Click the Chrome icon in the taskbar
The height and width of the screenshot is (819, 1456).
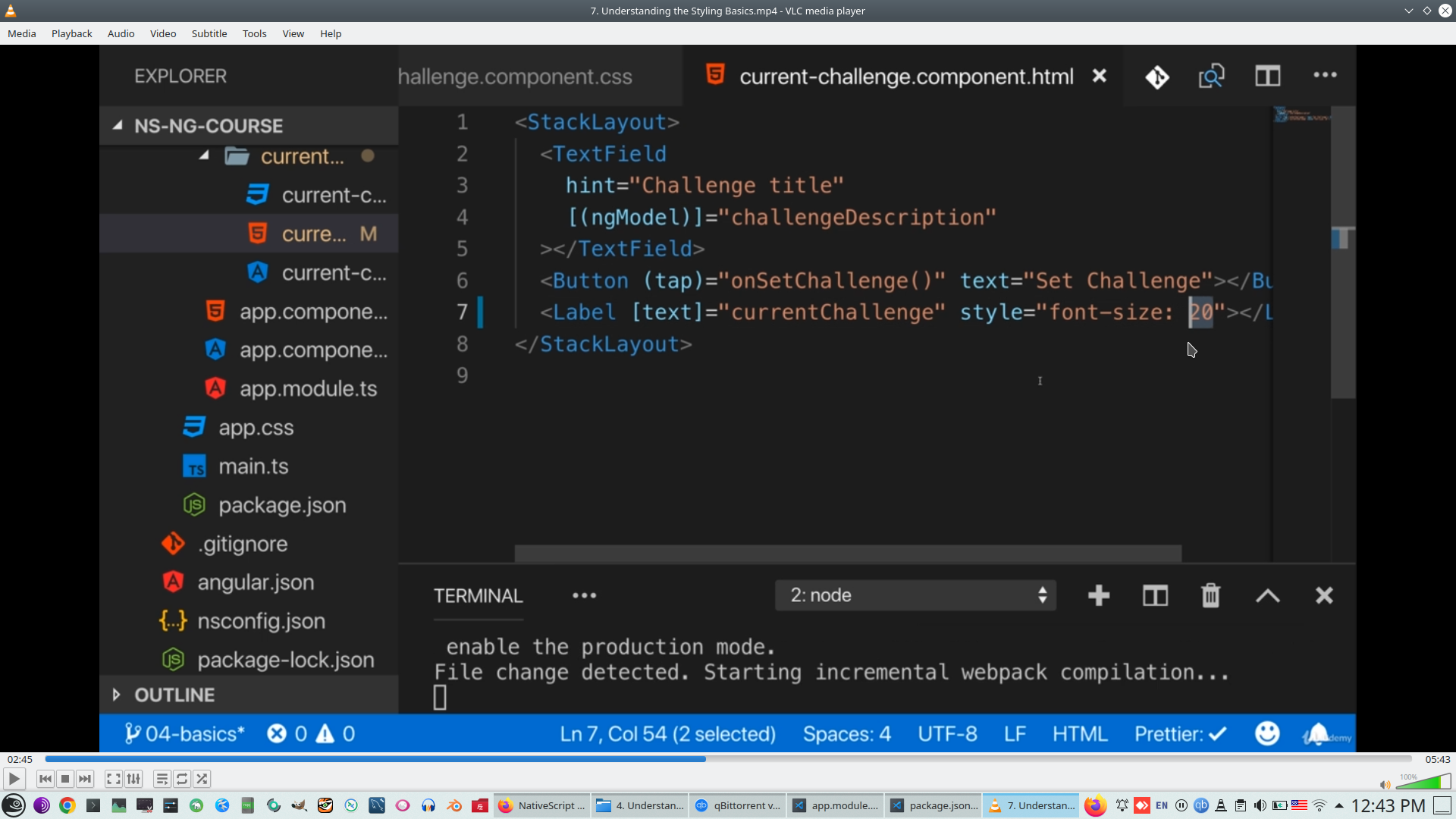(x=67, y=805)
